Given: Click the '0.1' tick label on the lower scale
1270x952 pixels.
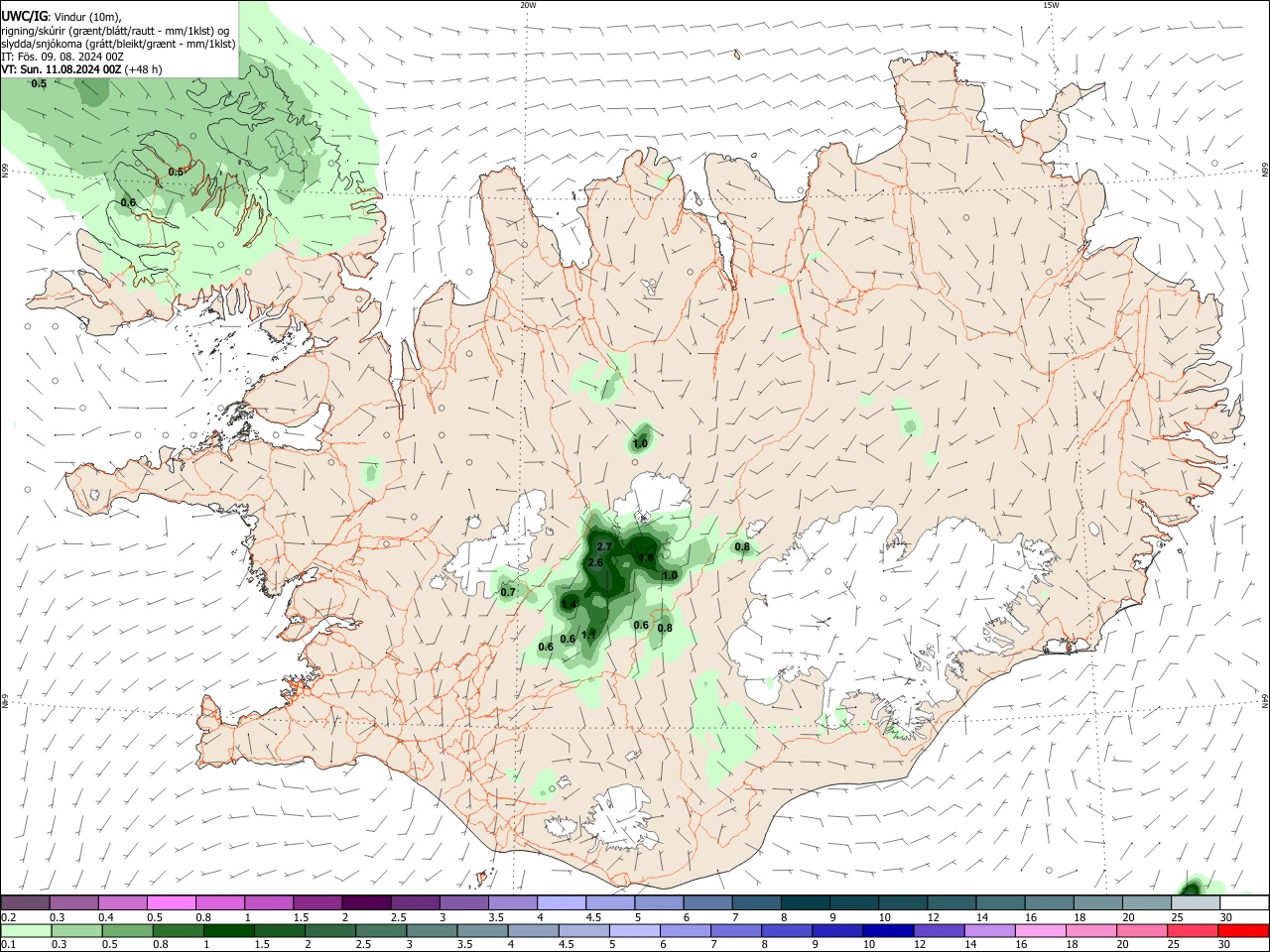Looking at the screenshot, I should (8, 945).
